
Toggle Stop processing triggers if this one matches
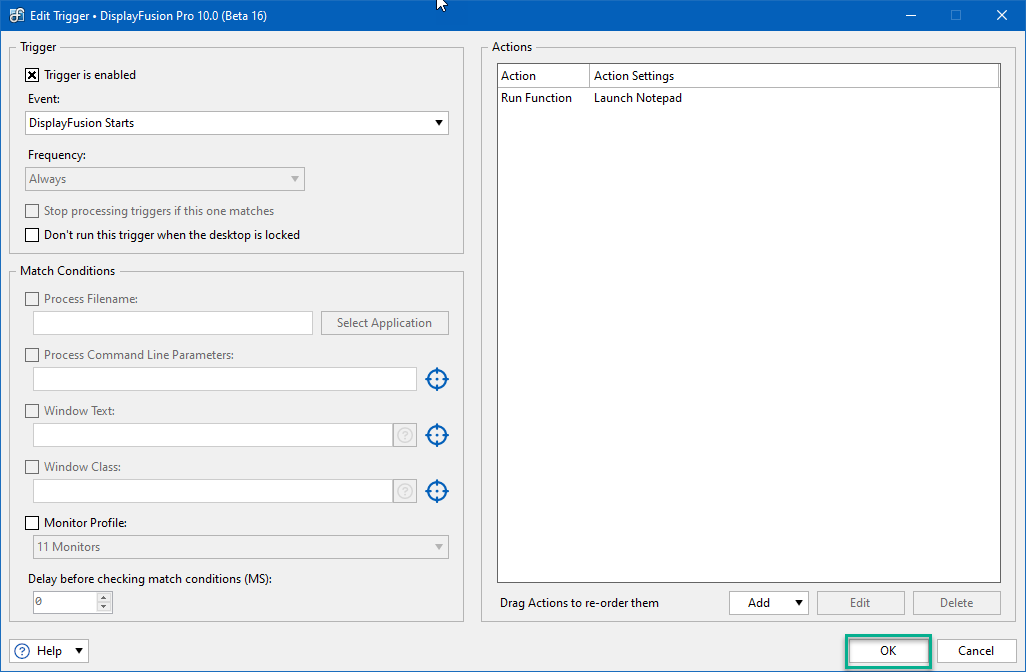(32, 211)
